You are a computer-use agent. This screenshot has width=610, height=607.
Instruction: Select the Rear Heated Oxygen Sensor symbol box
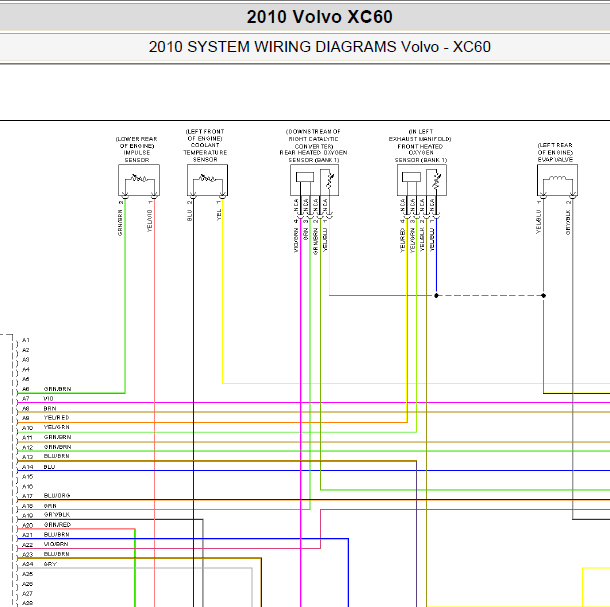point(314,180)
